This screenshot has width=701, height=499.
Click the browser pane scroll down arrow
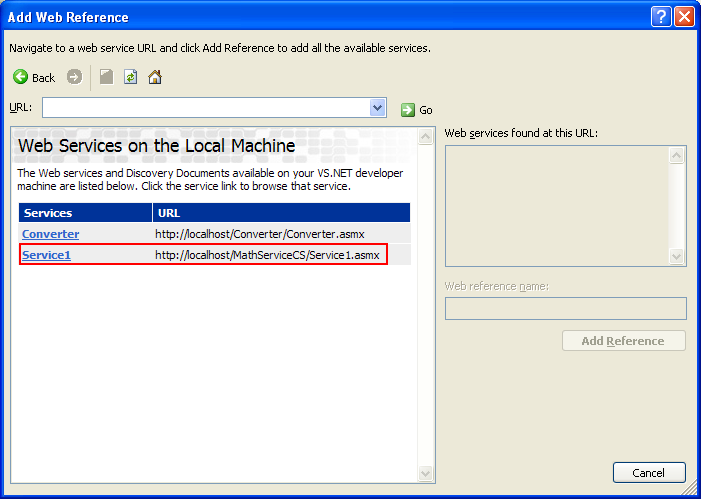426,473
